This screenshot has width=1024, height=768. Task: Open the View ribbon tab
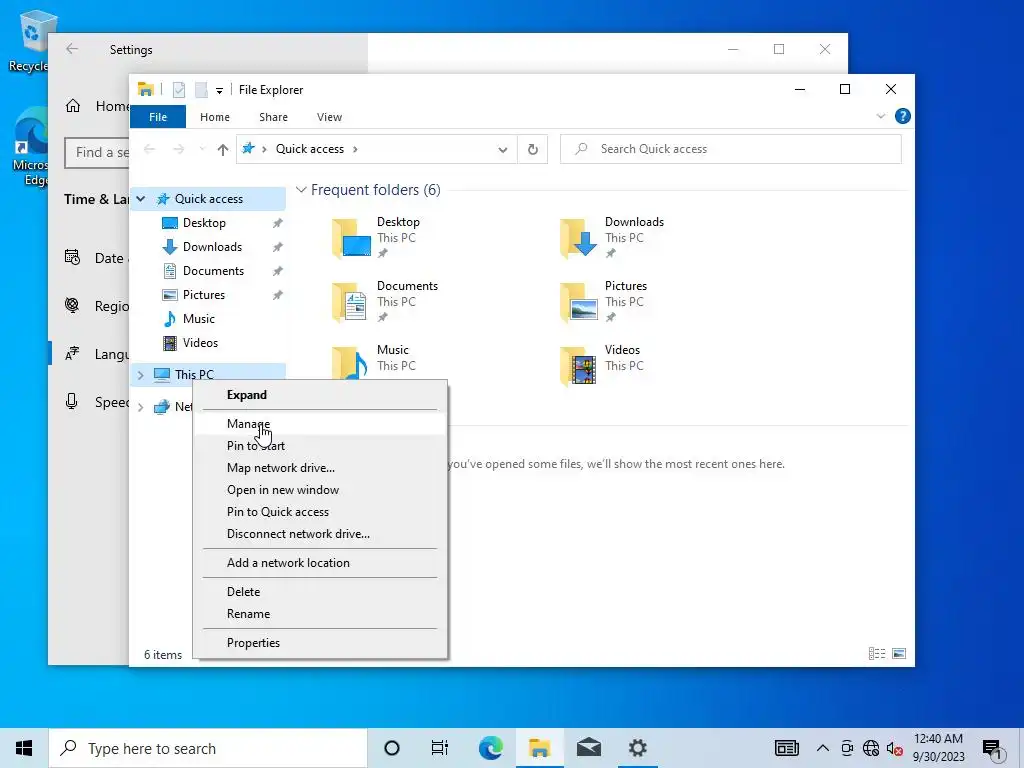329,117
